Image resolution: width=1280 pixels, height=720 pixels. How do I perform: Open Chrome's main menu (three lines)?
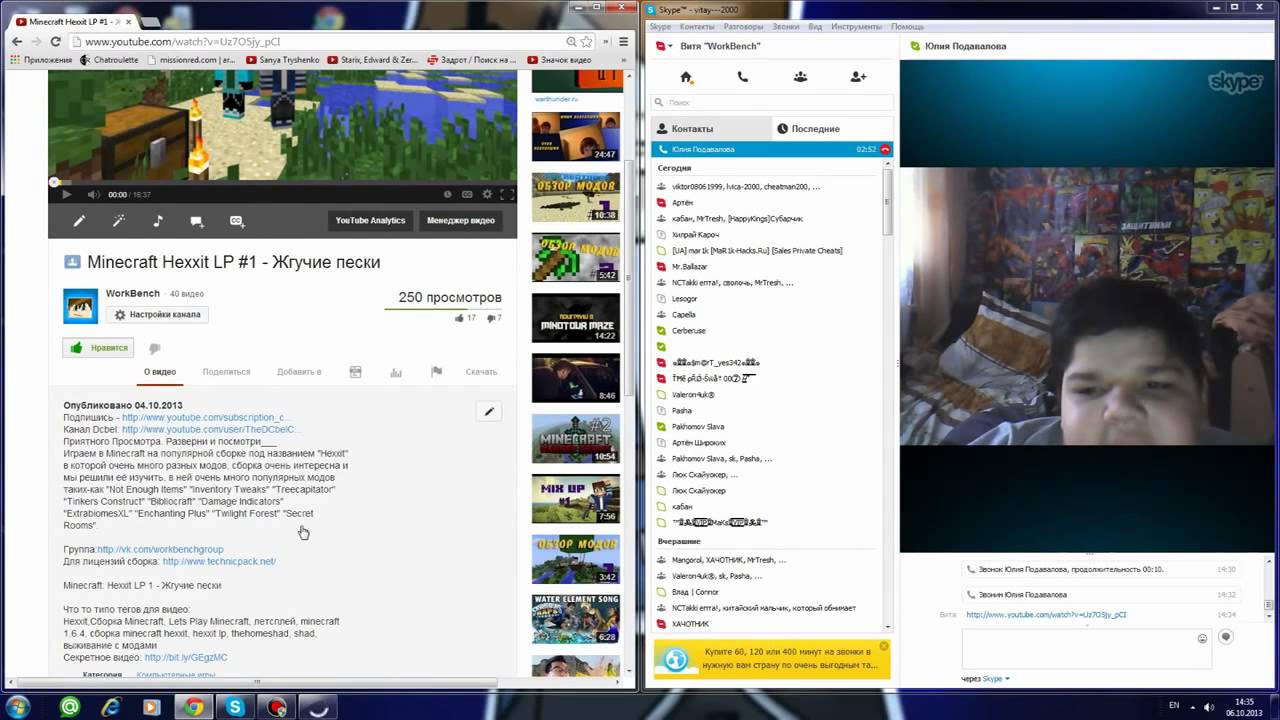point(623,42)
